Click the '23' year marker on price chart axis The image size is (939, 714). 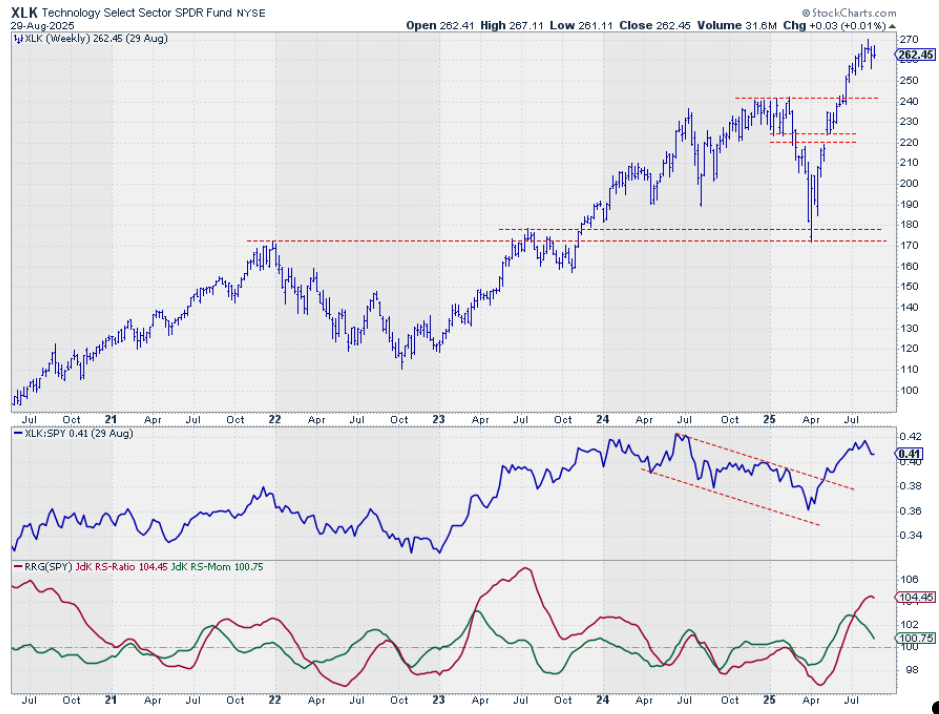[437, 421]
